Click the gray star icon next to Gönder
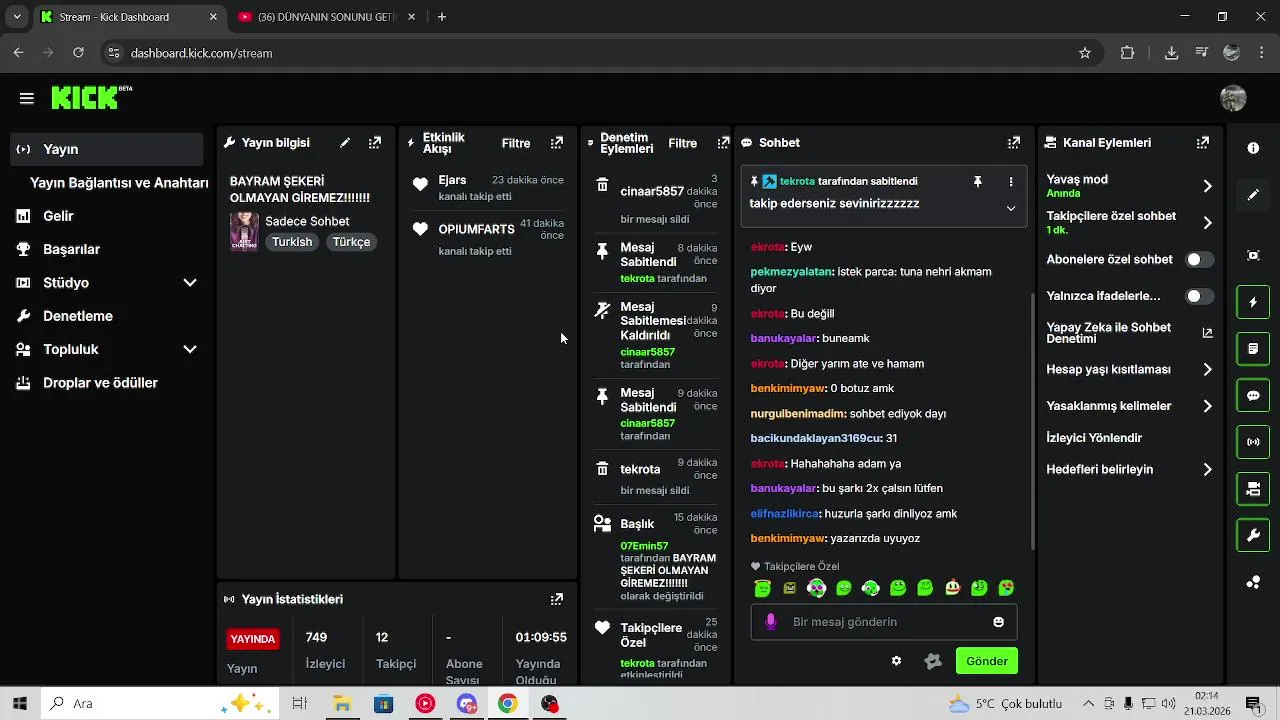The image size is (1280, 720). 933,661
